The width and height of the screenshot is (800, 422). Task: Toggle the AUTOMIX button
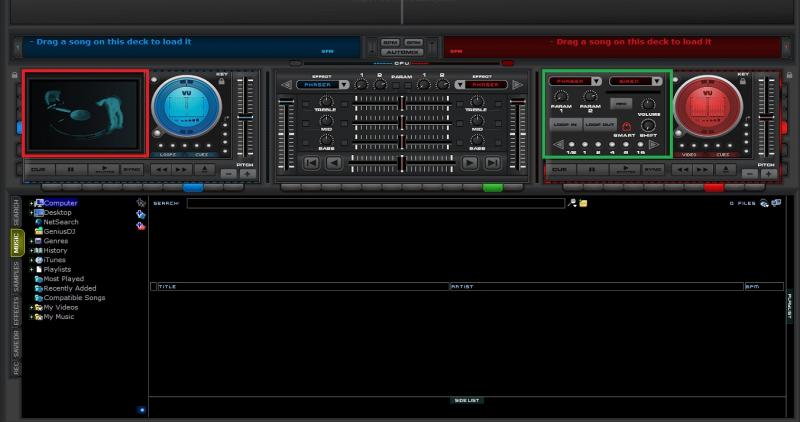pyautogui.click(x=401, y=51)
